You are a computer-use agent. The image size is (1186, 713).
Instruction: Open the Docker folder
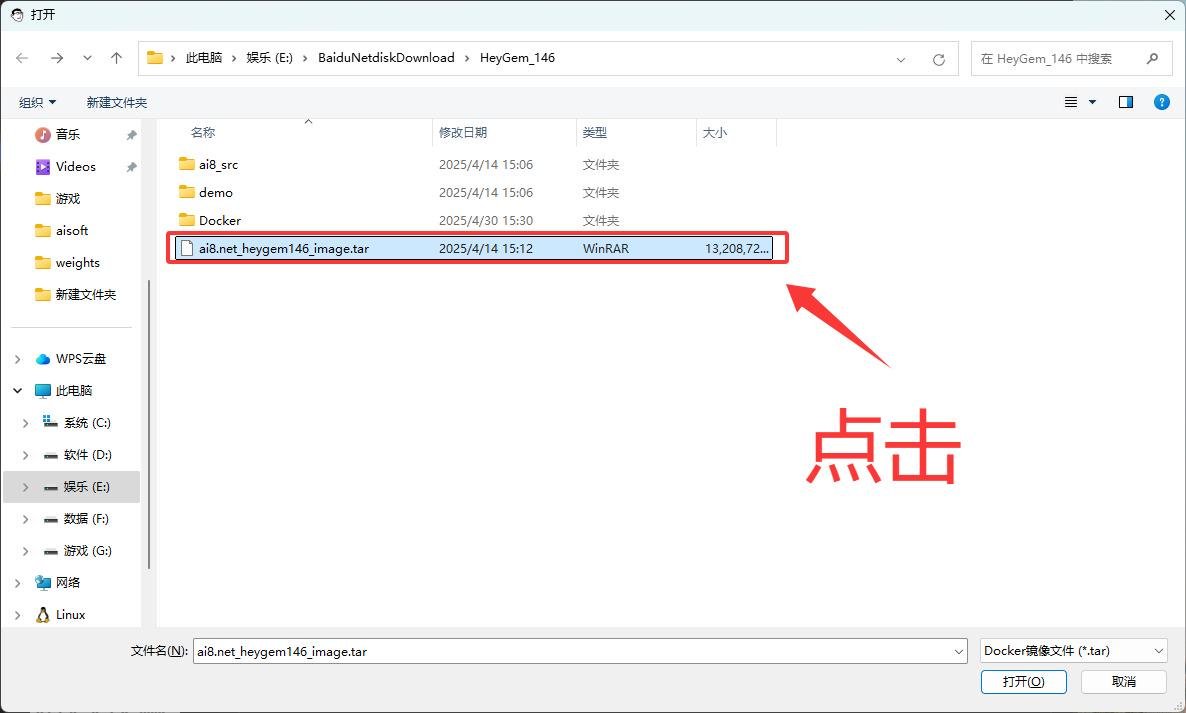pos(219,220)
